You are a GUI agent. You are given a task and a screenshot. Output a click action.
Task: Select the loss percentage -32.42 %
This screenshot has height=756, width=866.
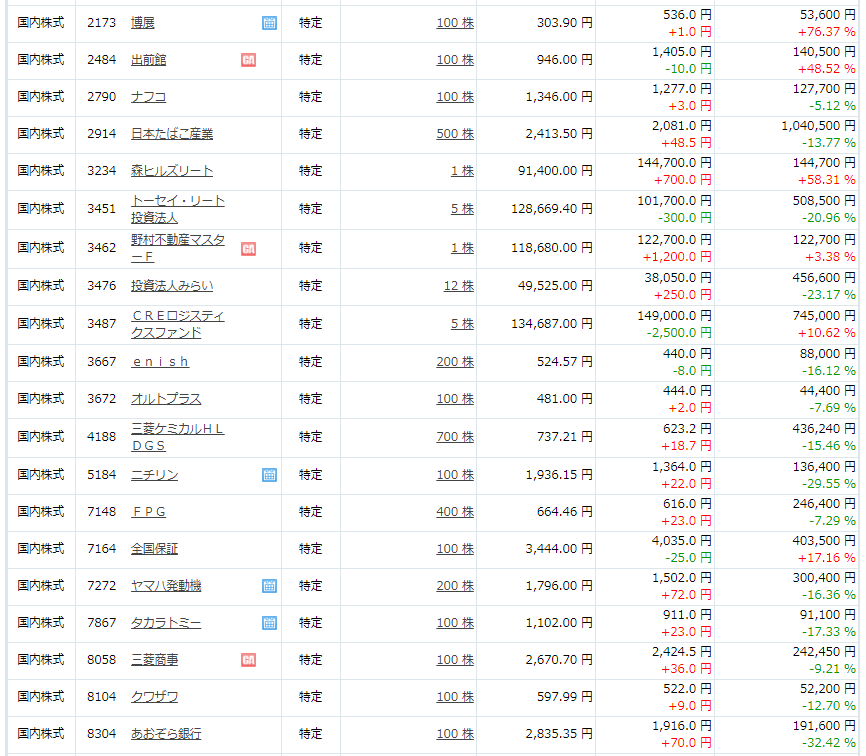tap(828, 743)
